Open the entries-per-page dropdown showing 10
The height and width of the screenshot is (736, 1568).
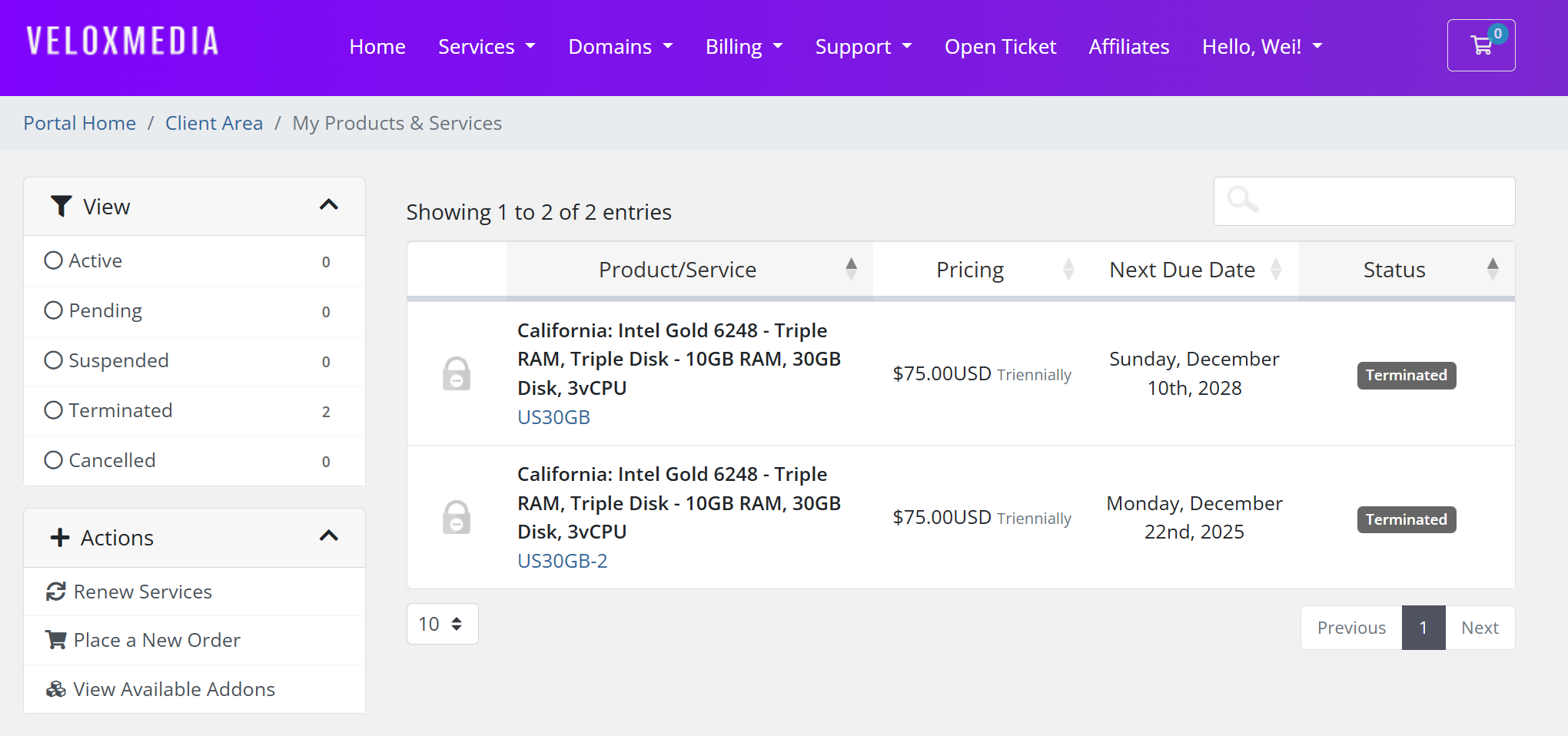point(442,624)
